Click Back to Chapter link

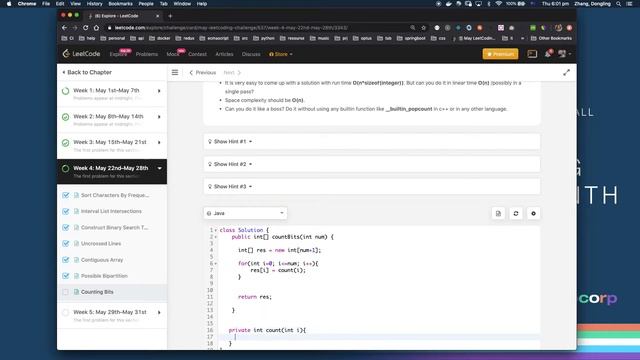[87, 72]
